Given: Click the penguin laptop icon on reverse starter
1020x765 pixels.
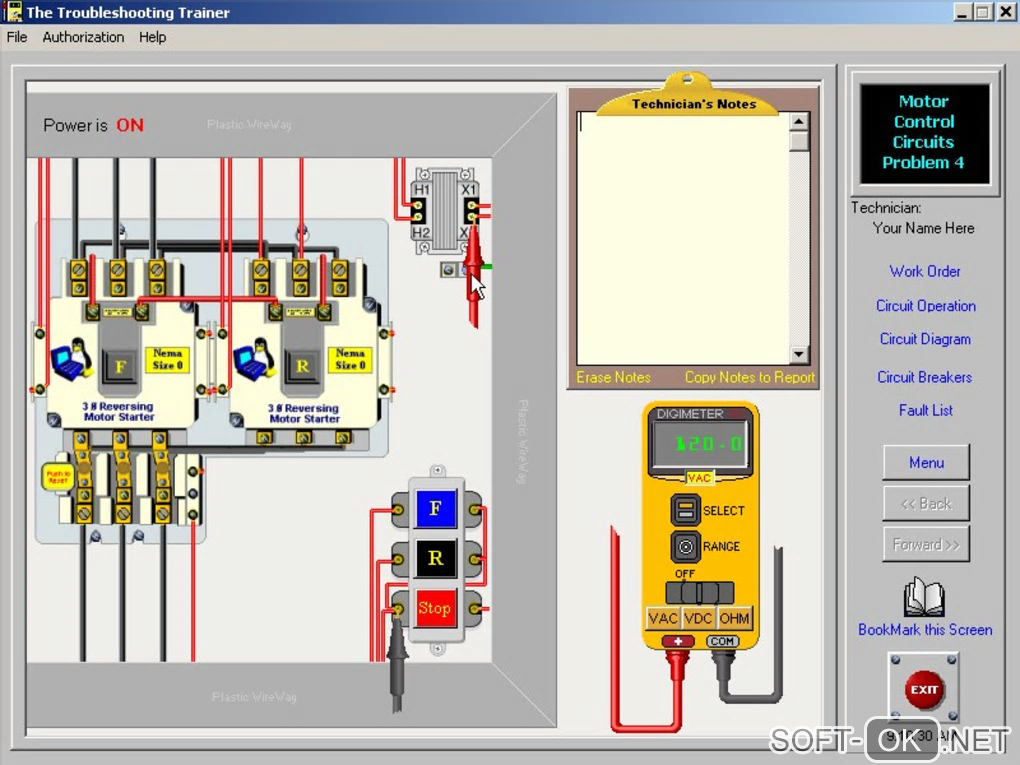Looking at the screenshot, I should coord(254,359).
